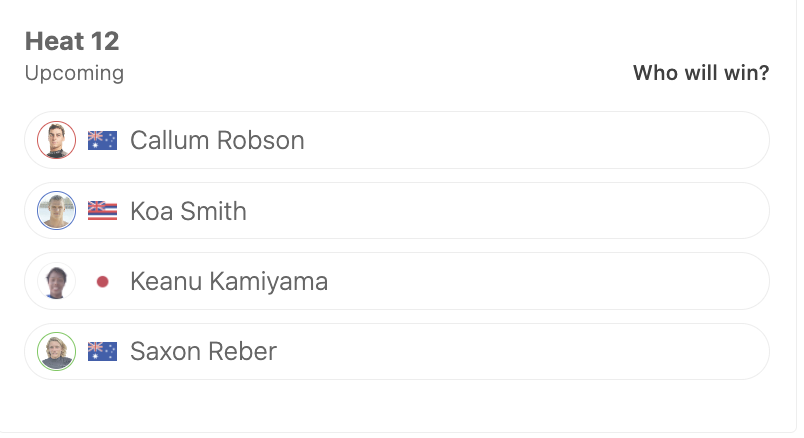Click the Upcoming status label

(74, 74)
